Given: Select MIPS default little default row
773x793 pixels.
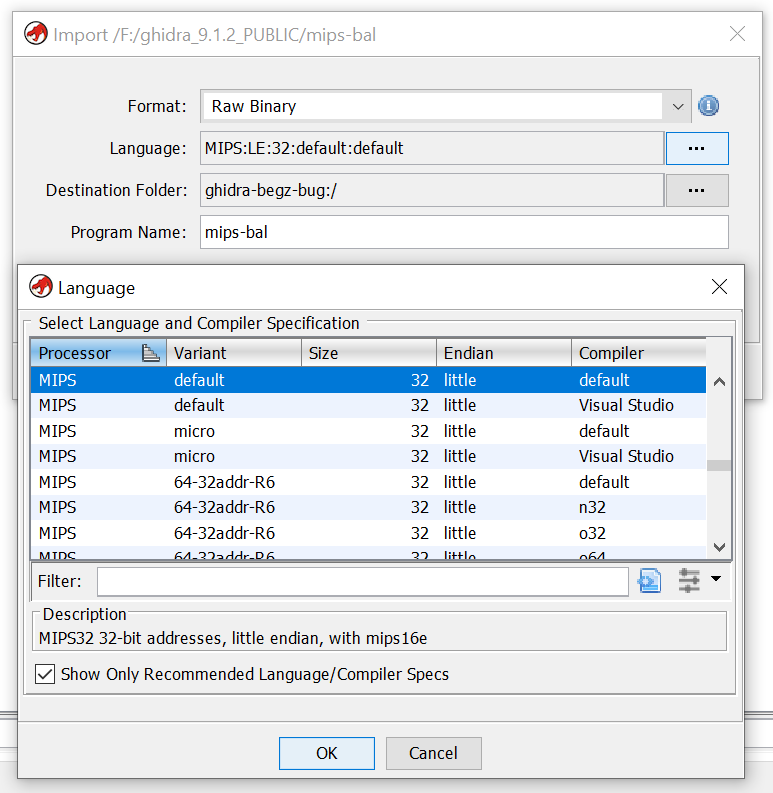Looking at the screenshot, I should (368, 380).
